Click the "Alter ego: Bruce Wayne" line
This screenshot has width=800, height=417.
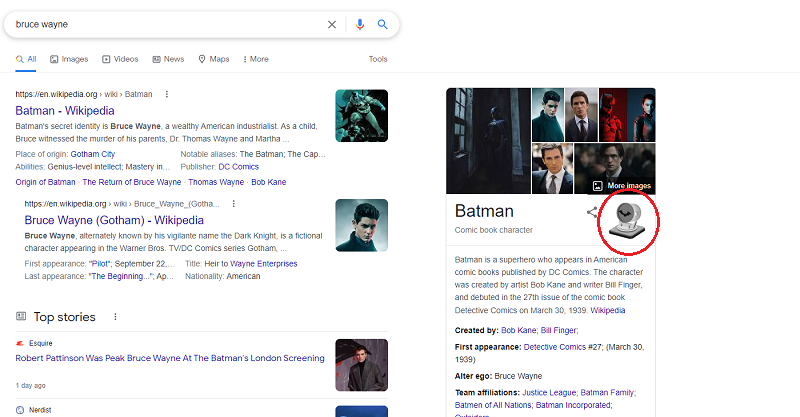[x=498, y=376]
